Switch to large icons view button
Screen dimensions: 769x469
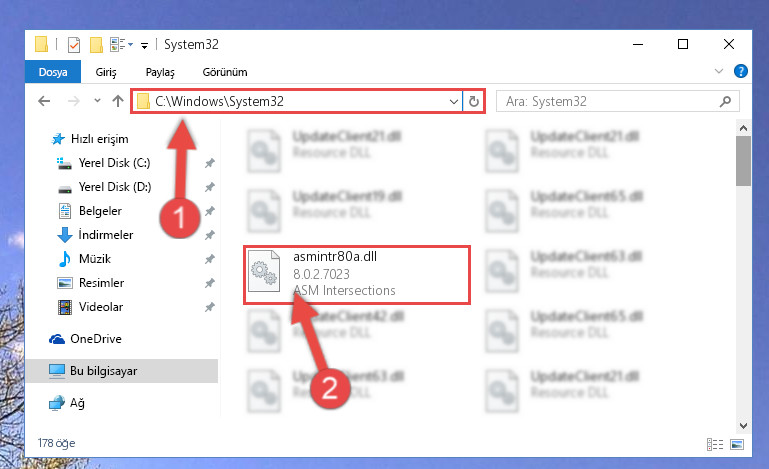(737, 444)
